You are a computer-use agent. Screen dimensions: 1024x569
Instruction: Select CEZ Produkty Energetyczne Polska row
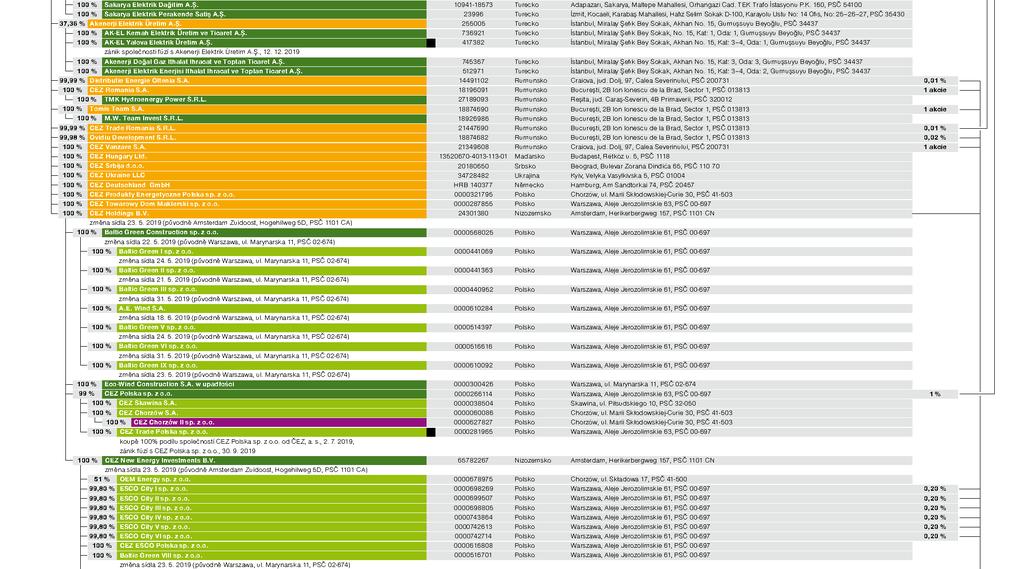[257, 194]
